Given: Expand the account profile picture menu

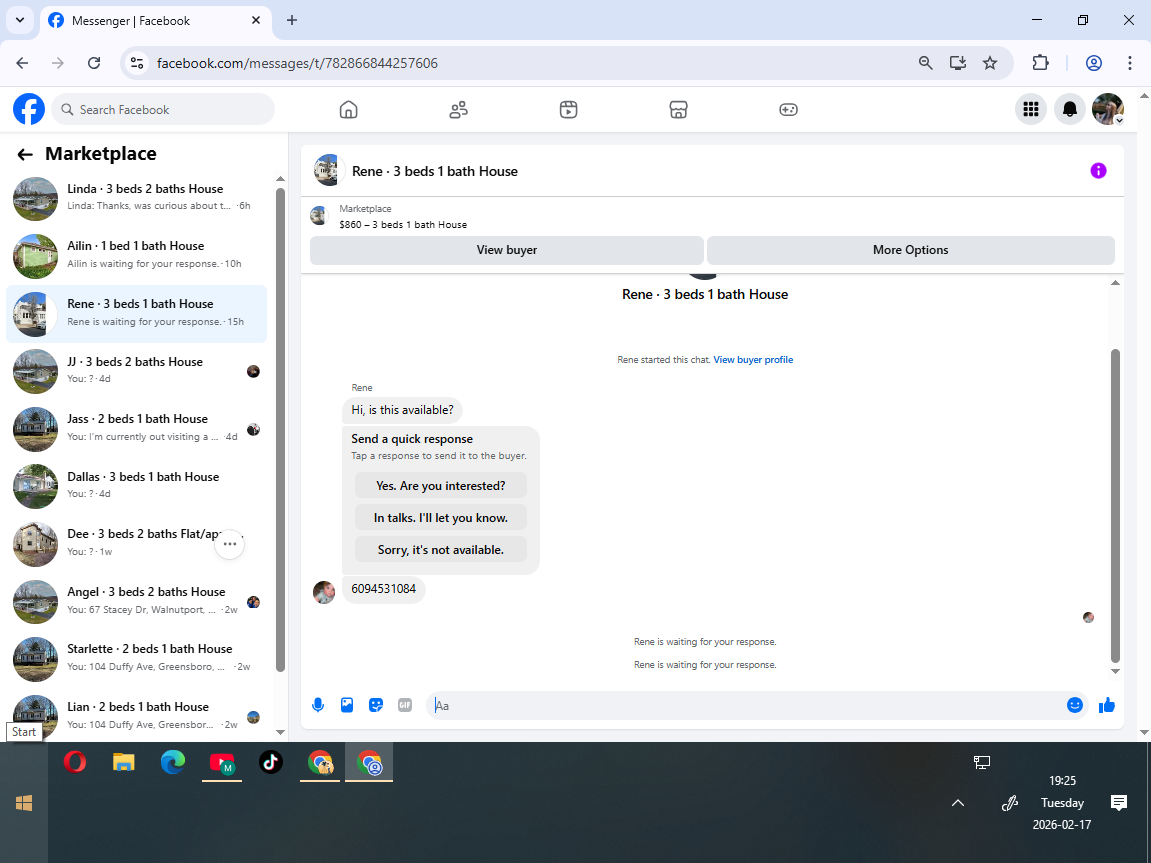Looking at the screenshot, I should (x=1108, y=109).
